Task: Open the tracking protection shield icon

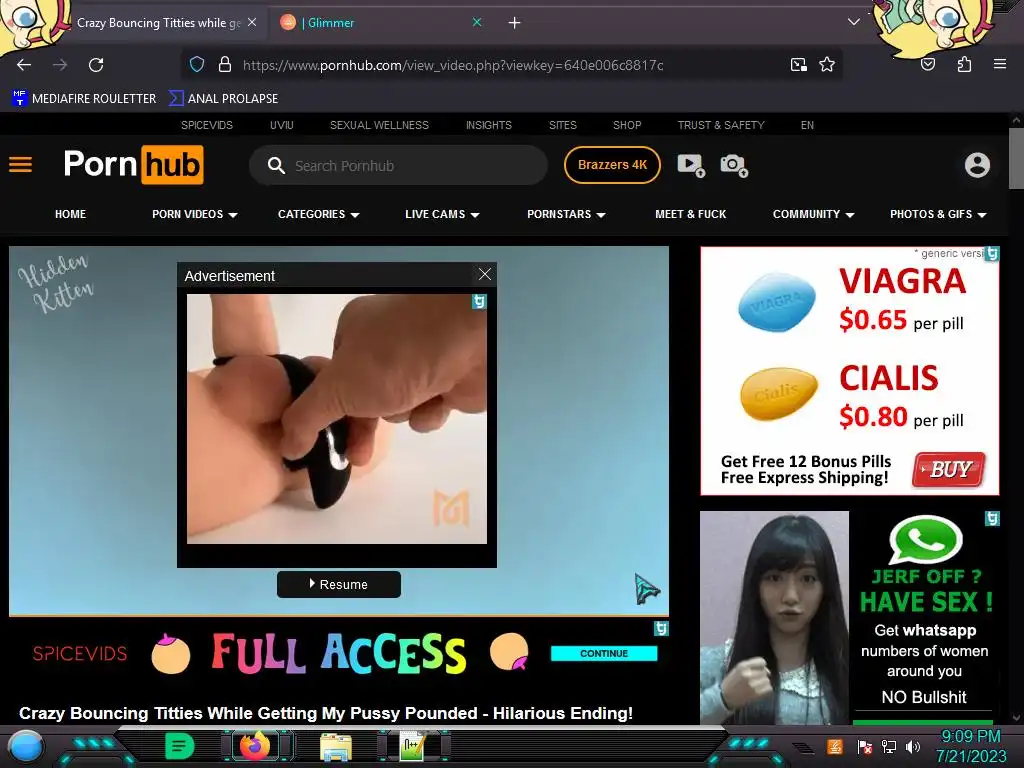Action: pos(197,64)
